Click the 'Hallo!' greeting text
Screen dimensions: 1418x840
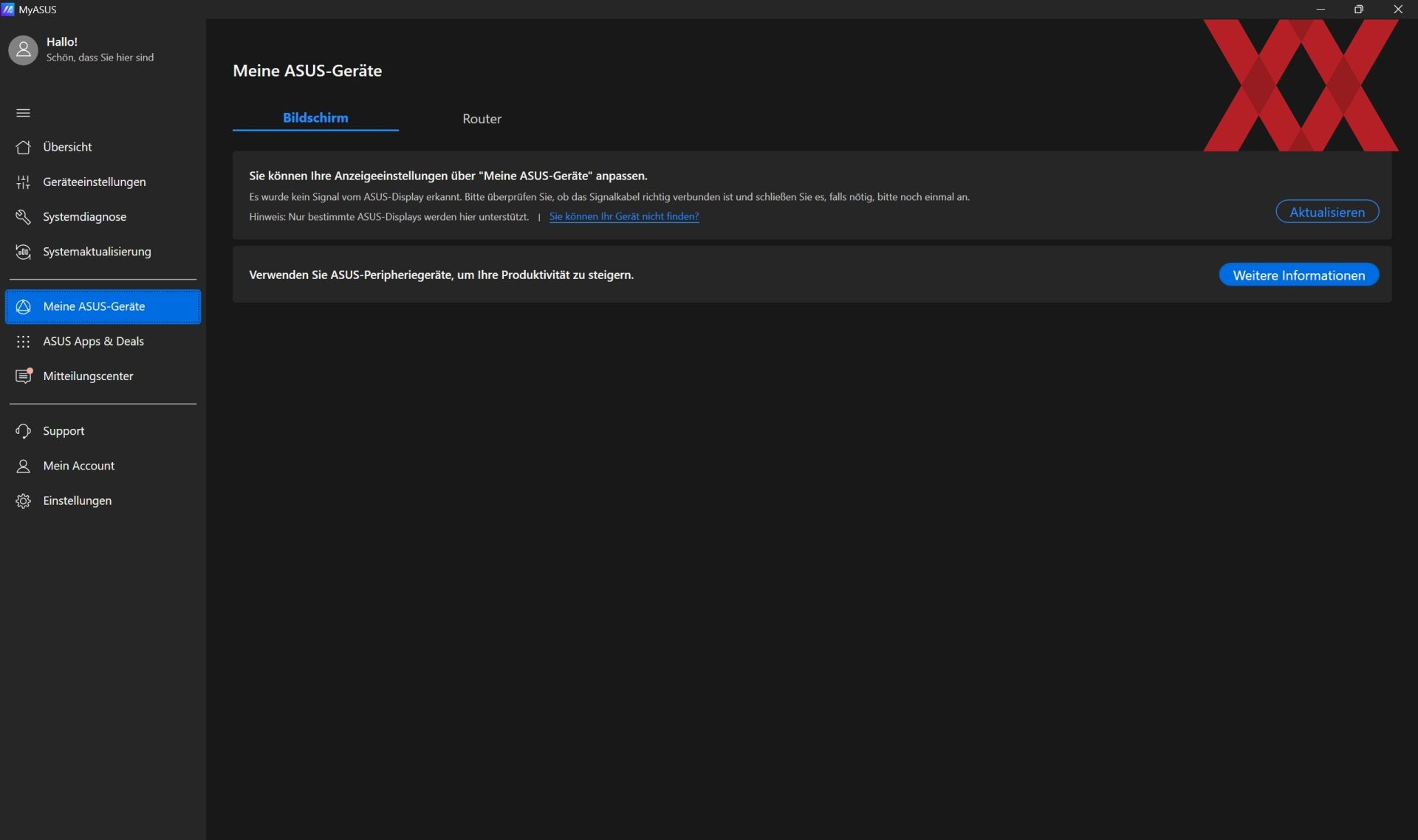62,42
